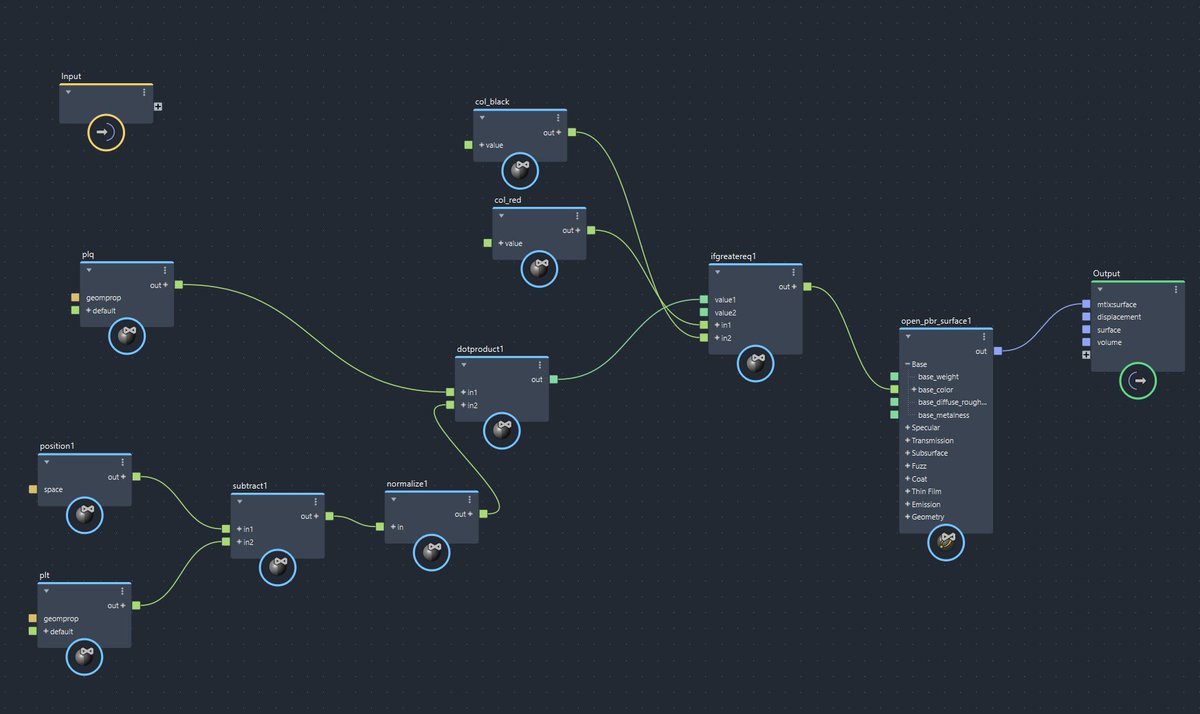
Task: Open the Input node options menu
Action: [144, 93]
